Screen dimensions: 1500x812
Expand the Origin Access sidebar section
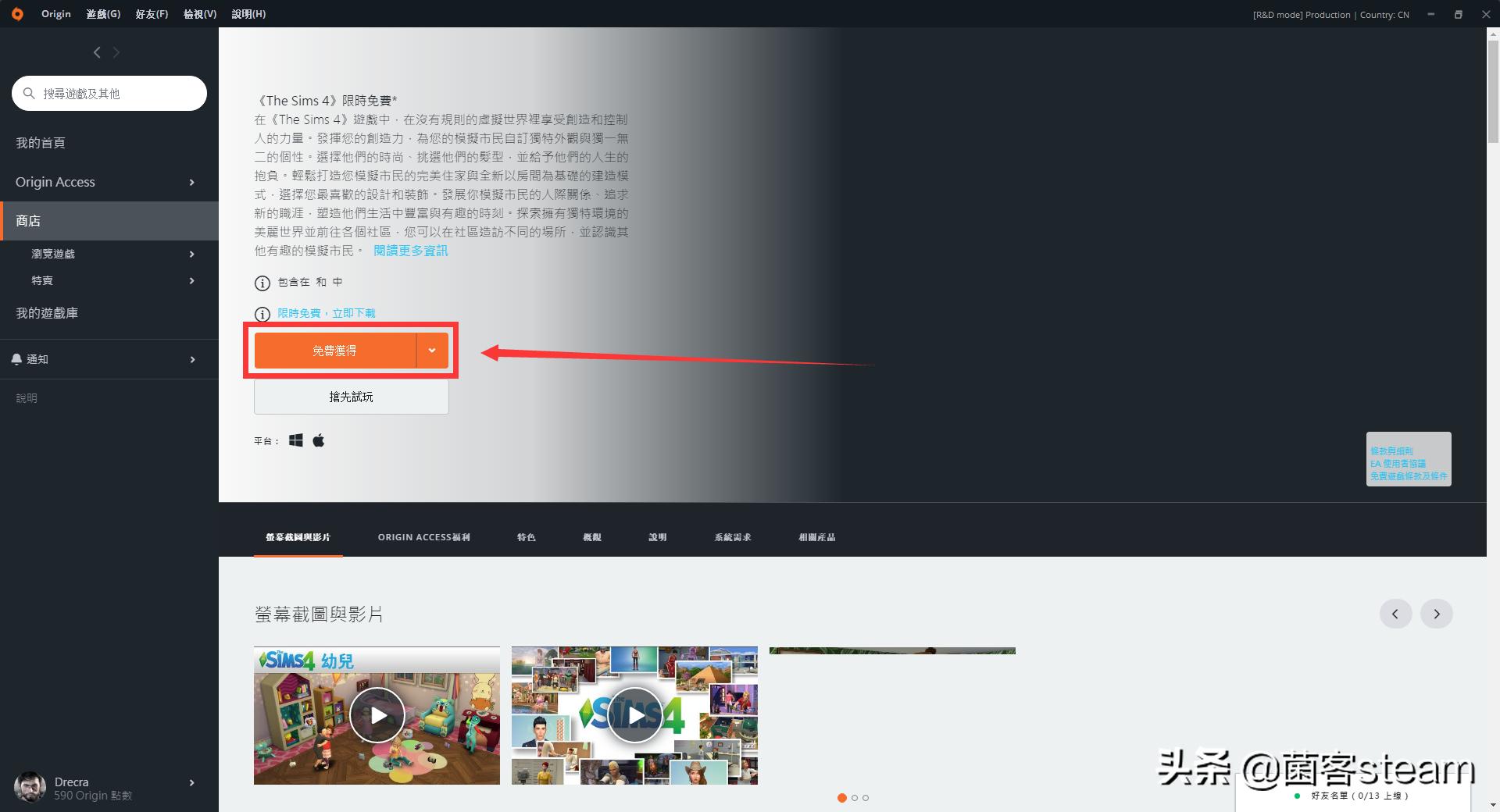[191, 182]
